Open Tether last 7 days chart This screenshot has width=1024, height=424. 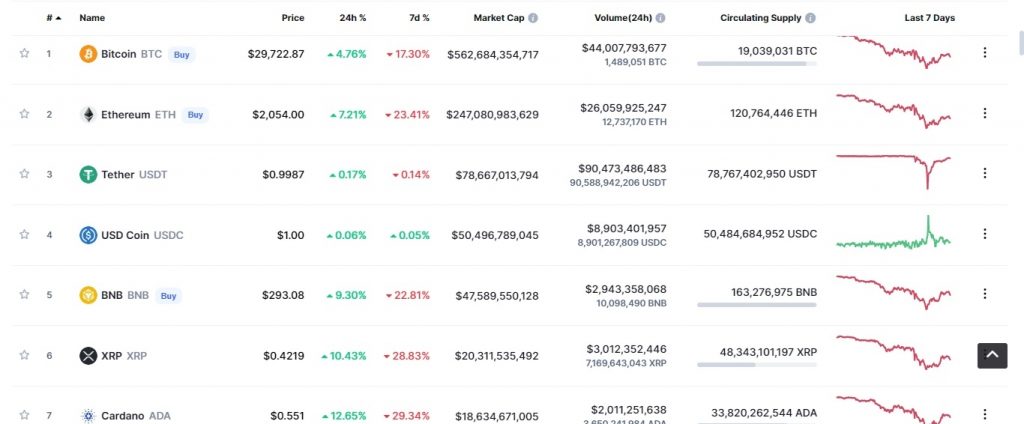click(x=893, y=172)
